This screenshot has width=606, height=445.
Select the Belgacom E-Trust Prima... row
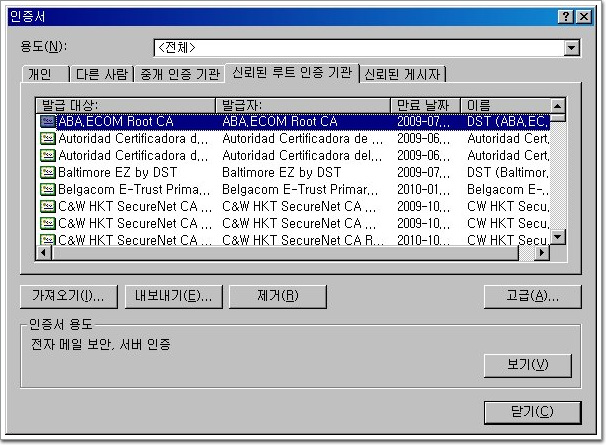pyautogui.click(x=293, y=189)
